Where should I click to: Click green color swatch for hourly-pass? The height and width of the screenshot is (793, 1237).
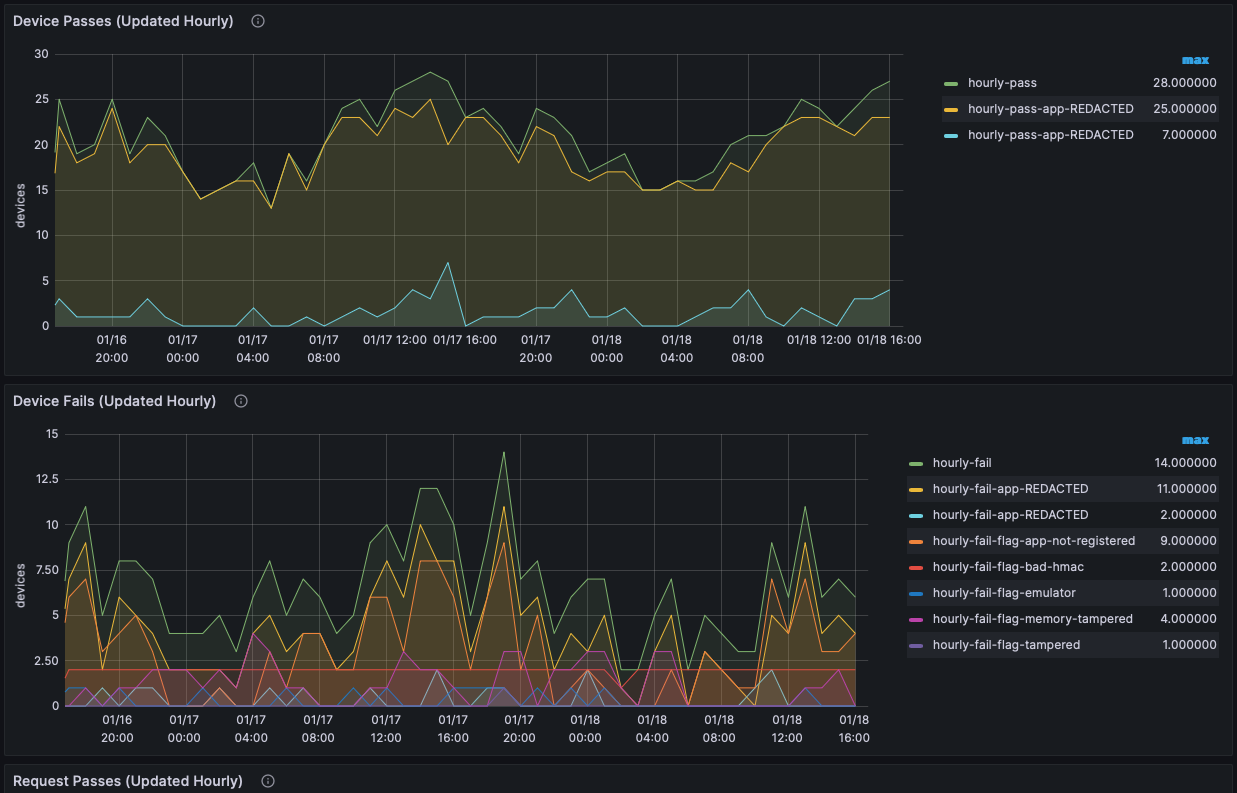[951, 83]
